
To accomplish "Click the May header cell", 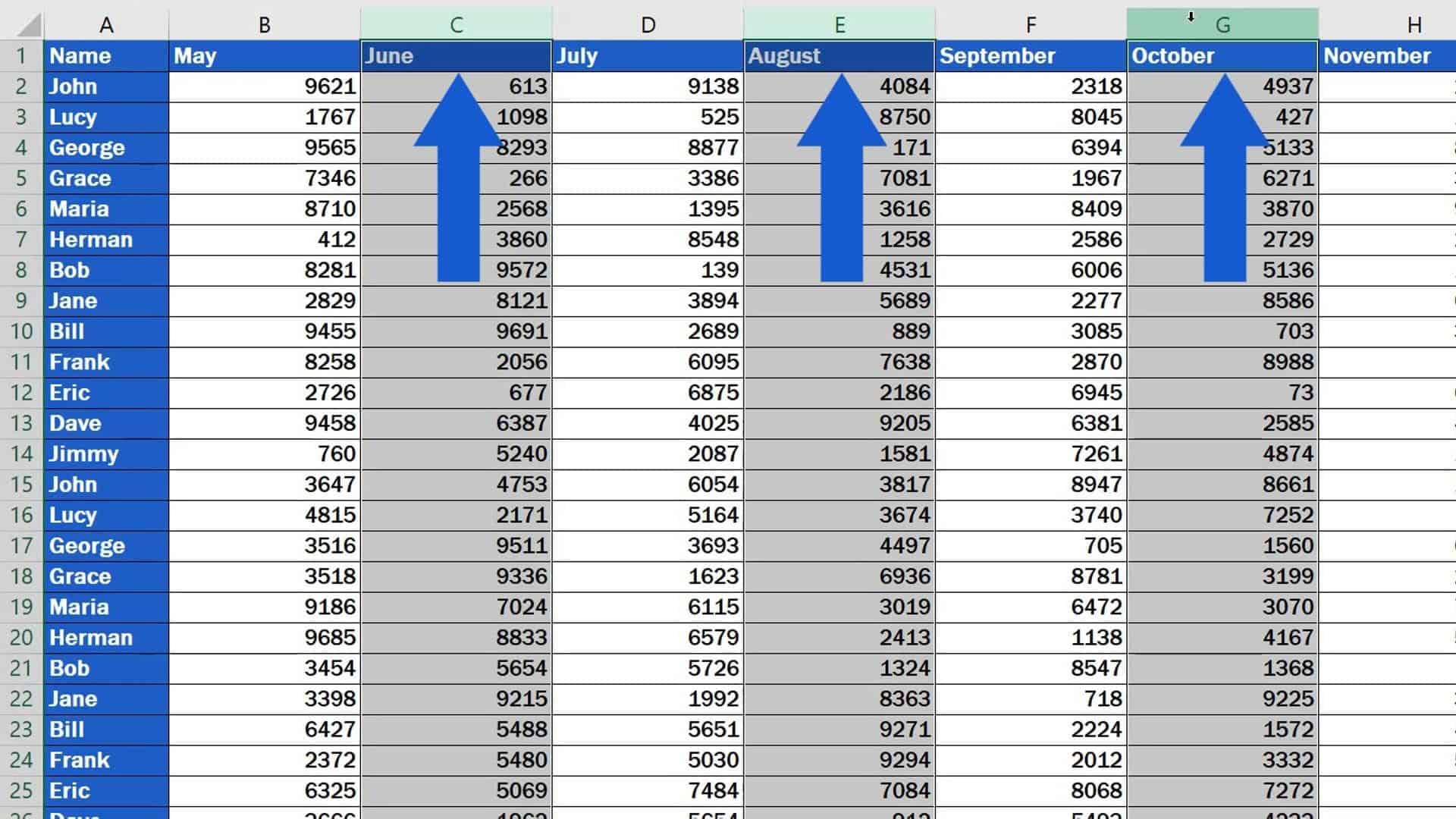I will point(263,55).
